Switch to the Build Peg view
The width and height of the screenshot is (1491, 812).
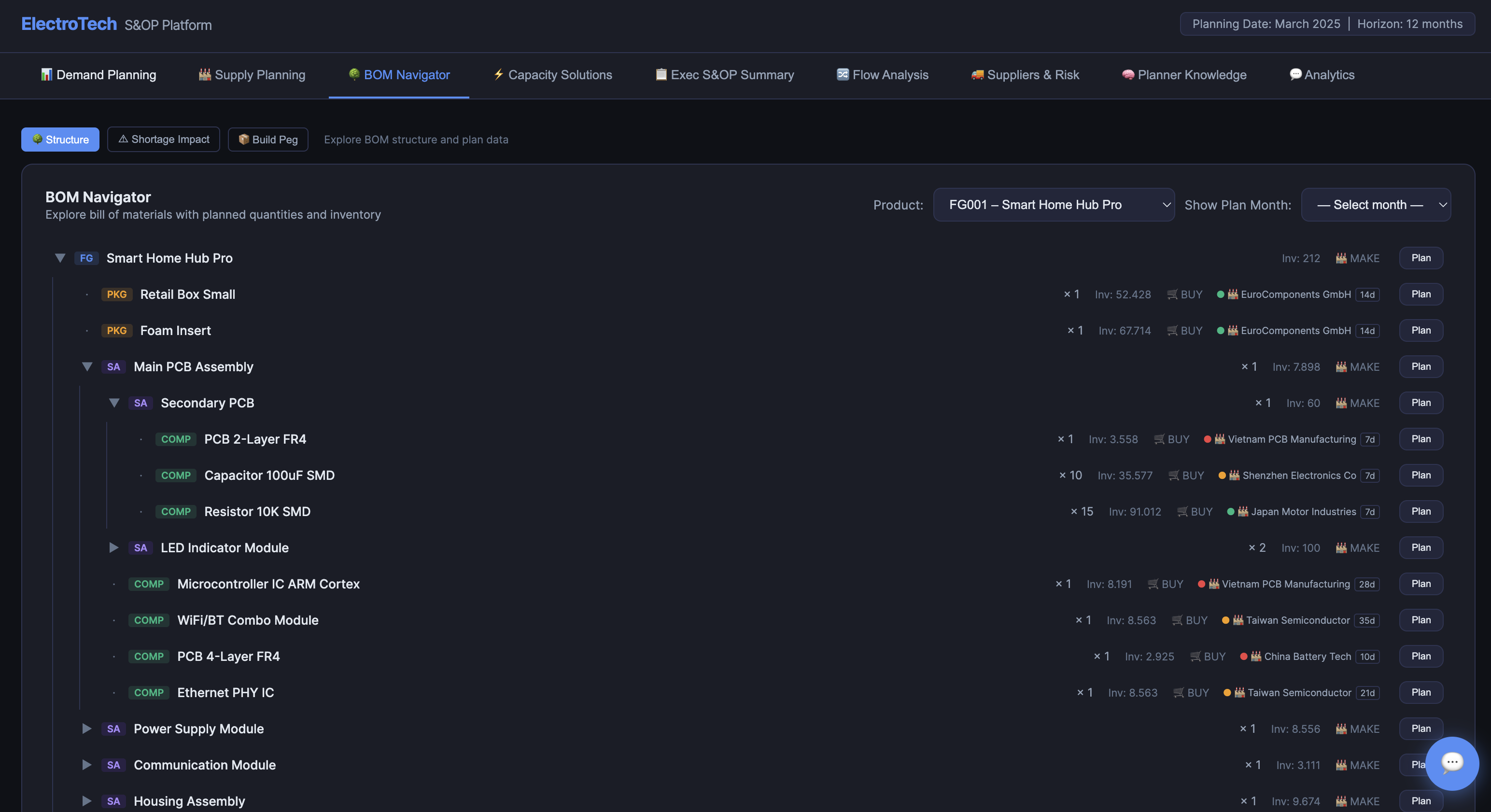point(268,140)
